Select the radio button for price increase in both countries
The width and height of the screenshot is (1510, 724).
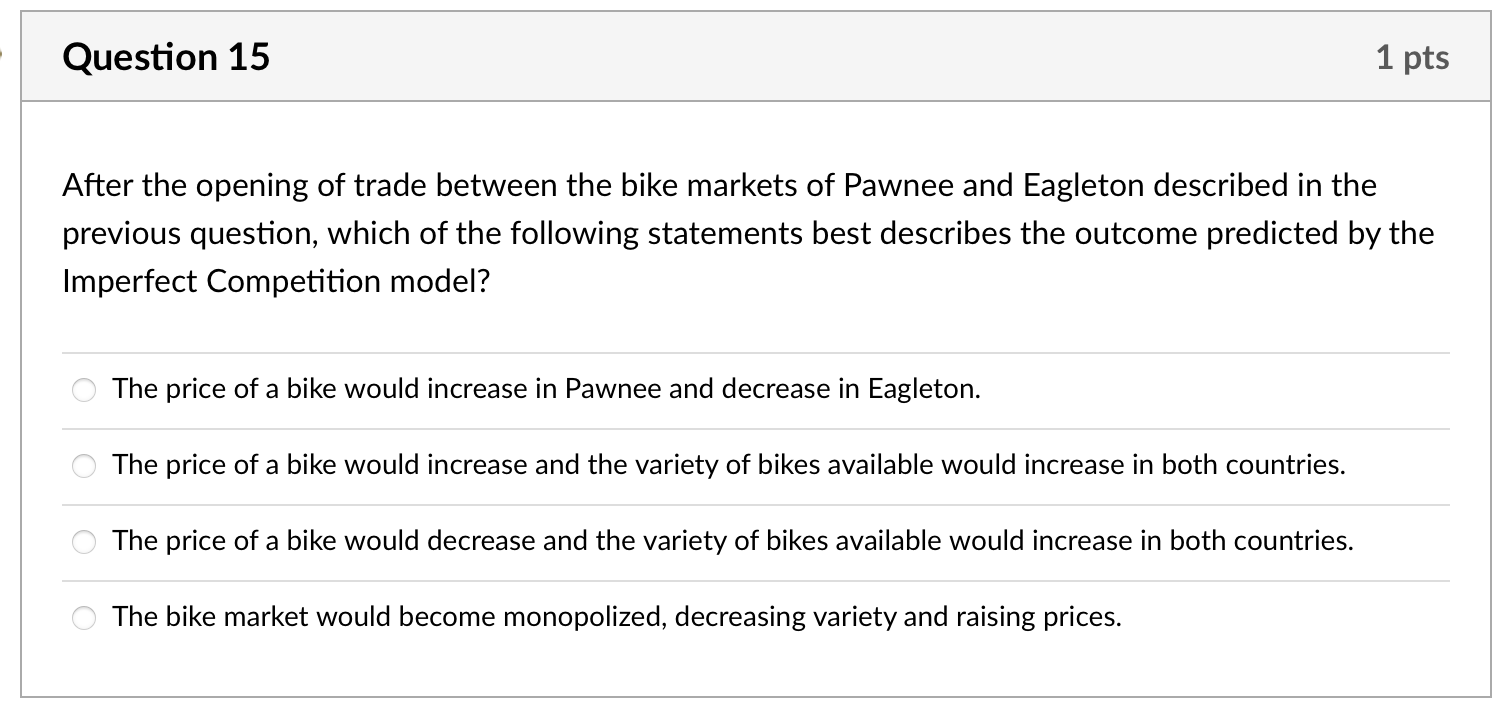84,466
